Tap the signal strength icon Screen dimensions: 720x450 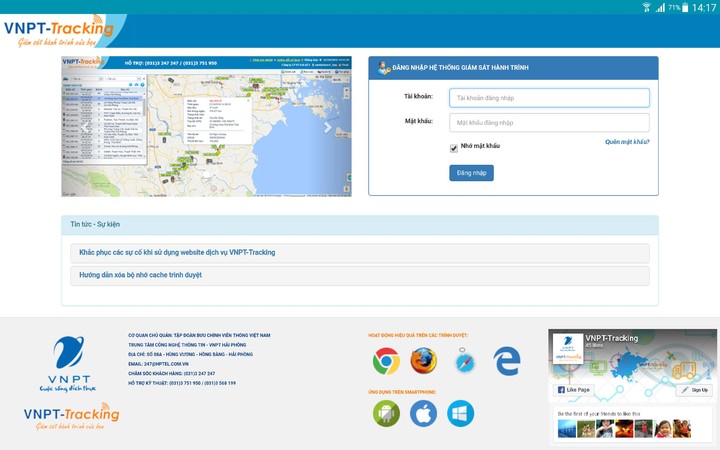pyautogui.click(x=660, y=7)
